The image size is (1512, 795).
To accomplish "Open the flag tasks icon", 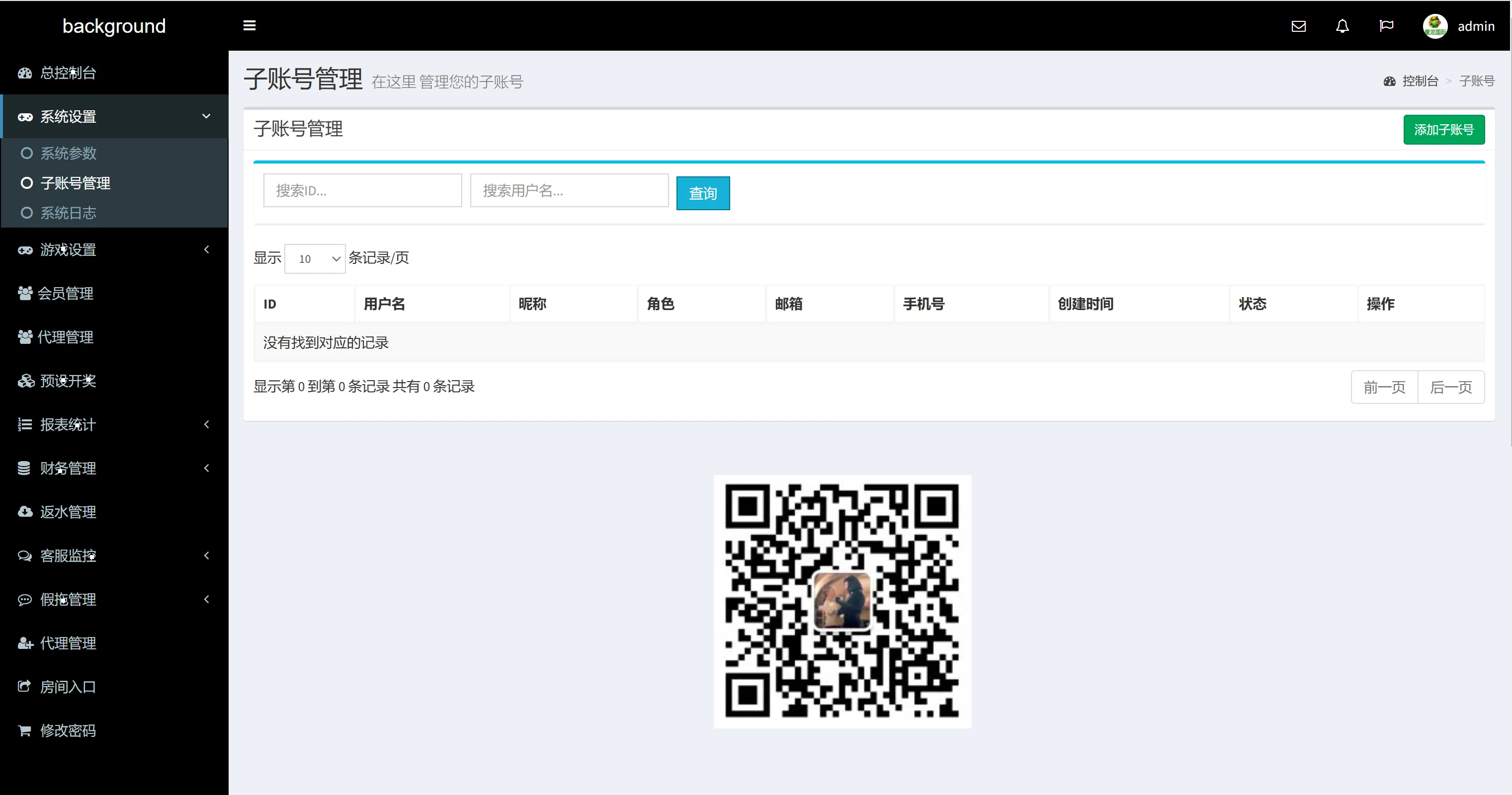I will pyautogui.click(x=1386, y=26).
